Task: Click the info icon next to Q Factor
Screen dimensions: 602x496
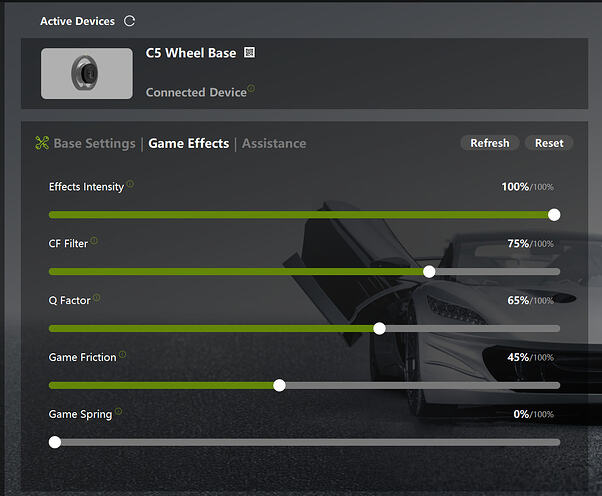Action: [x=97, y=297]
